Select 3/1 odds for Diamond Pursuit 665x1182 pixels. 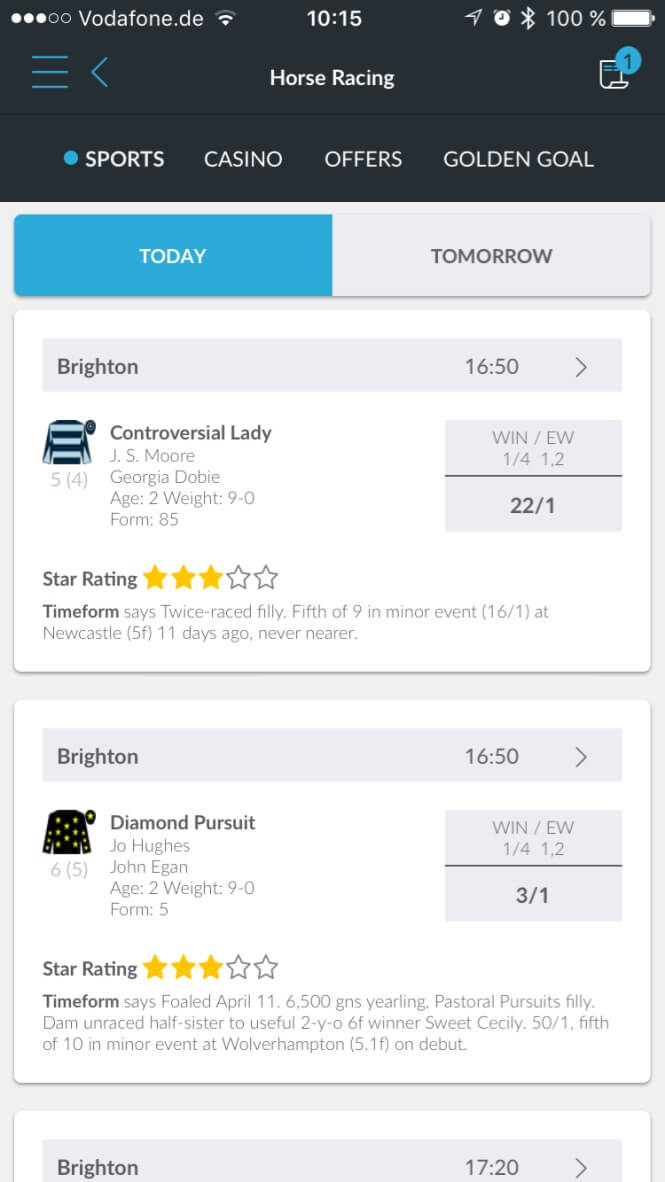pos(533,894)
